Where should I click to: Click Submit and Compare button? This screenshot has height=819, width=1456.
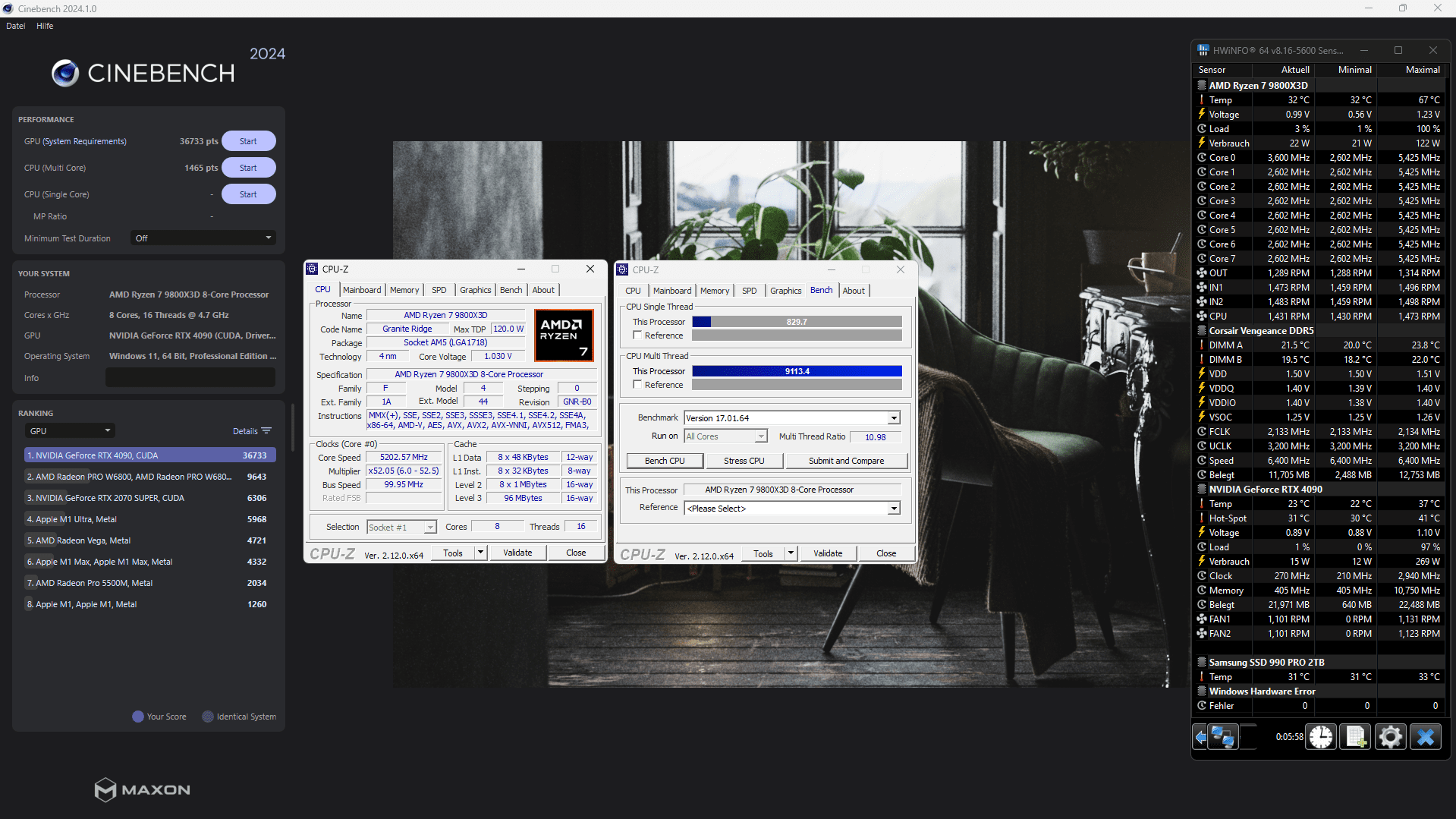[846, 460]
